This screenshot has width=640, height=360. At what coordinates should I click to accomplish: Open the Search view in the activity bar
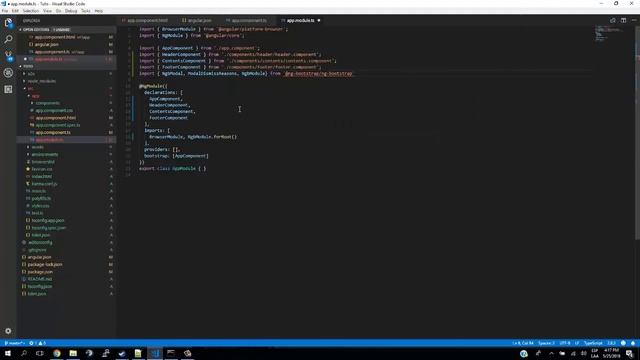tap(8, 39)
